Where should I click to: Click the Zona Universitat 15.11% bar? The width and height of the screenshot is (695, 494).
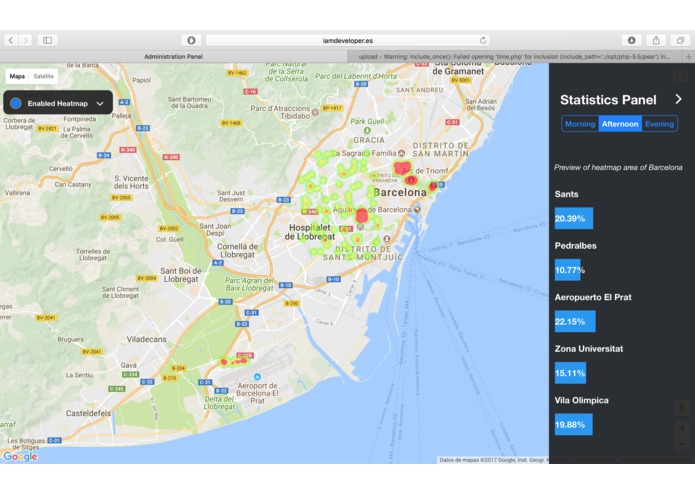pyautogui.click(x=570, y=373)
